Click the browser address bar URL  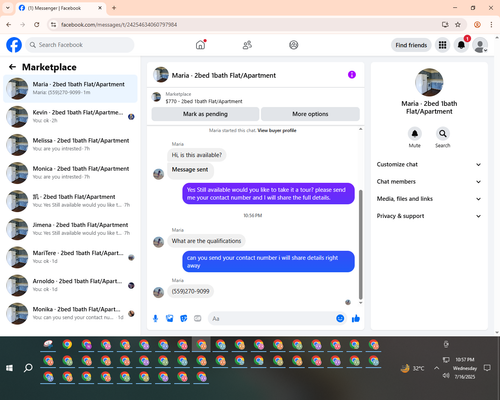point(119,25)
